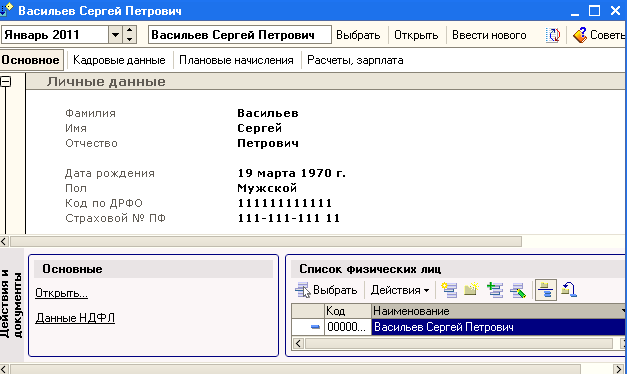
Task: Click the Действия и документы vertical tab
Action: [12, 304]
